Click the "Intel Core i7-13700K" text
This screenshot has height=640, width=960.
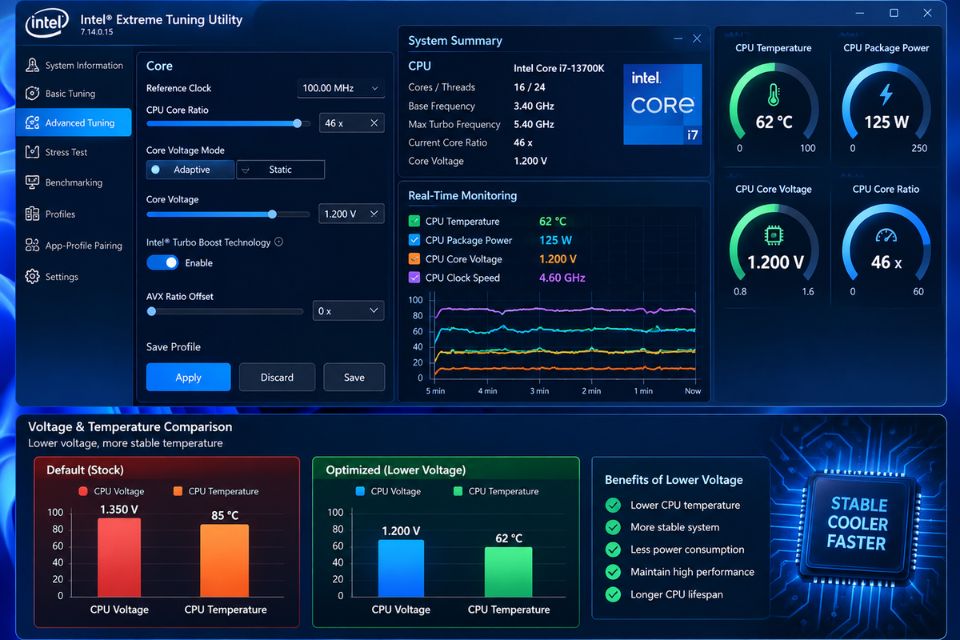558,68
